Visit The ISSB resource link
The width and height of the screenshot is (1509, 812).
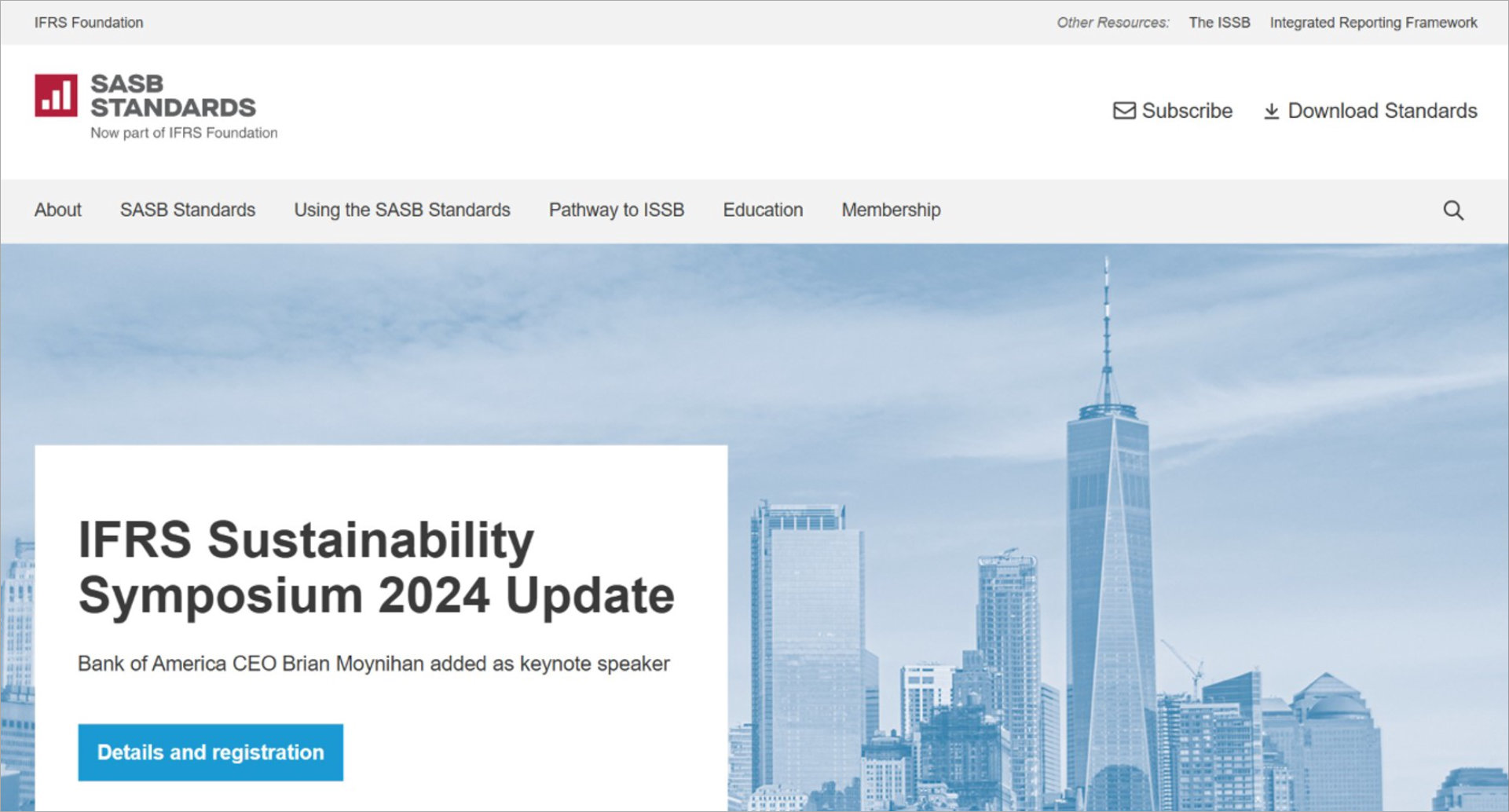tap(1219, 23)
